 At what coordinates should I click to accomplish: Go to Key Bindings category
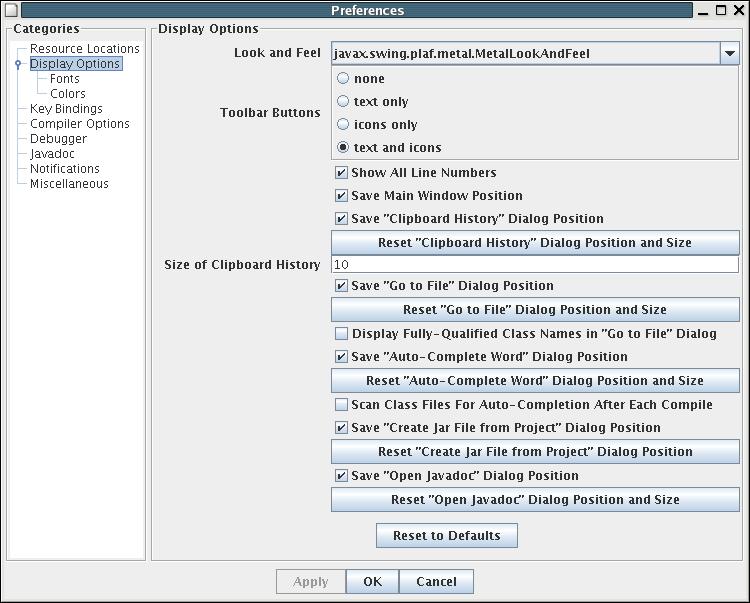(x=66, y=109)
